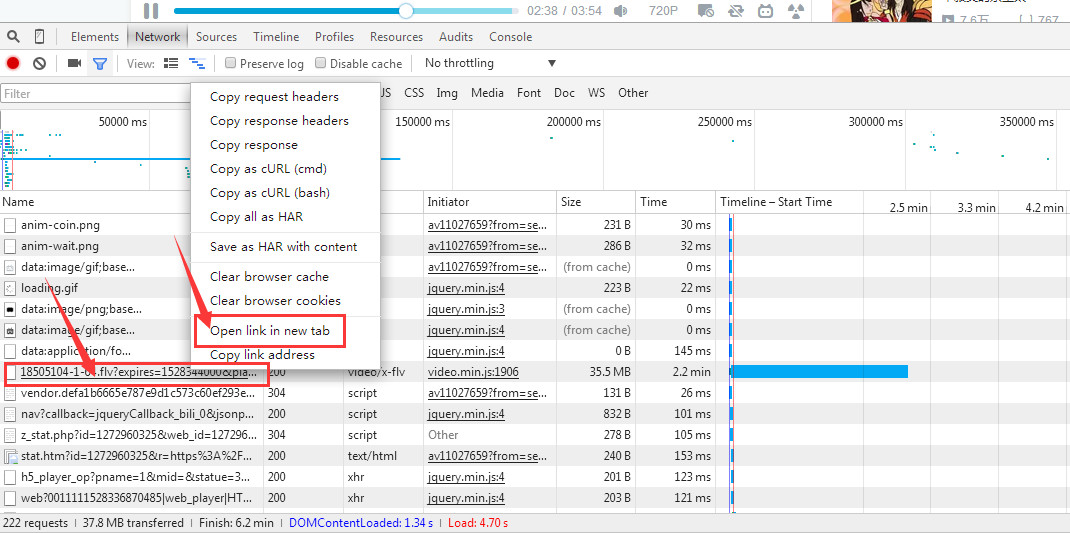Screen dimensions: 1070x533
Task: Open the No throttling dropdown
Action: (x=490, y=63)
